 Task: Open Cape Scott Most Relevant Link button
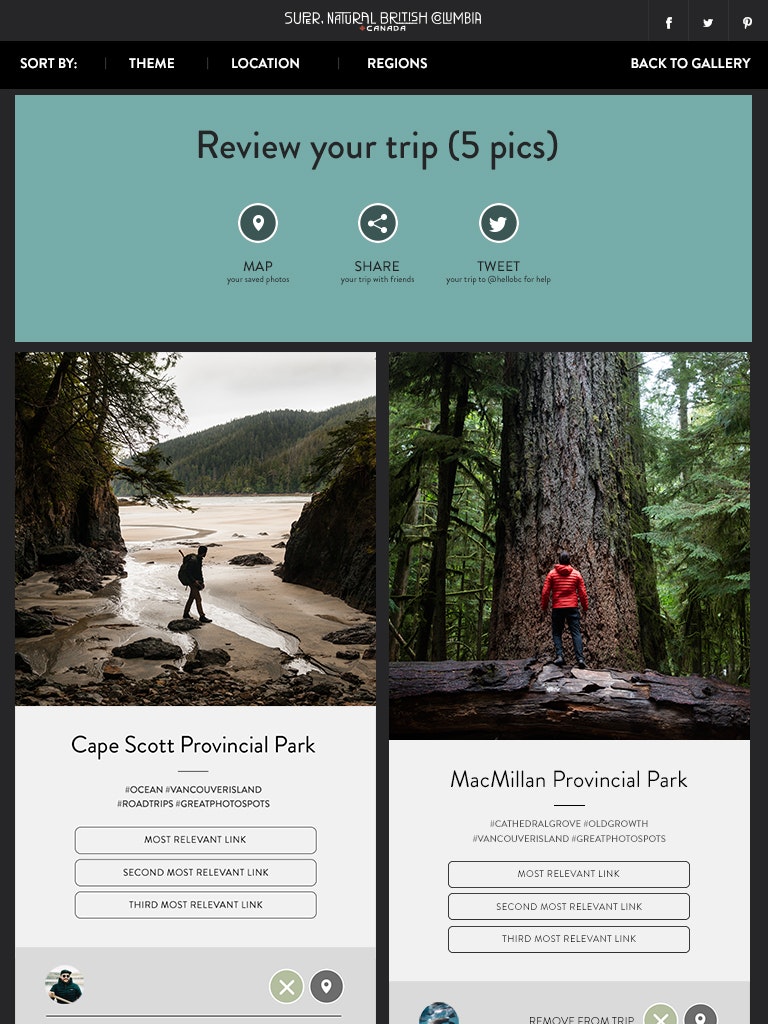[x=195, y=840]
